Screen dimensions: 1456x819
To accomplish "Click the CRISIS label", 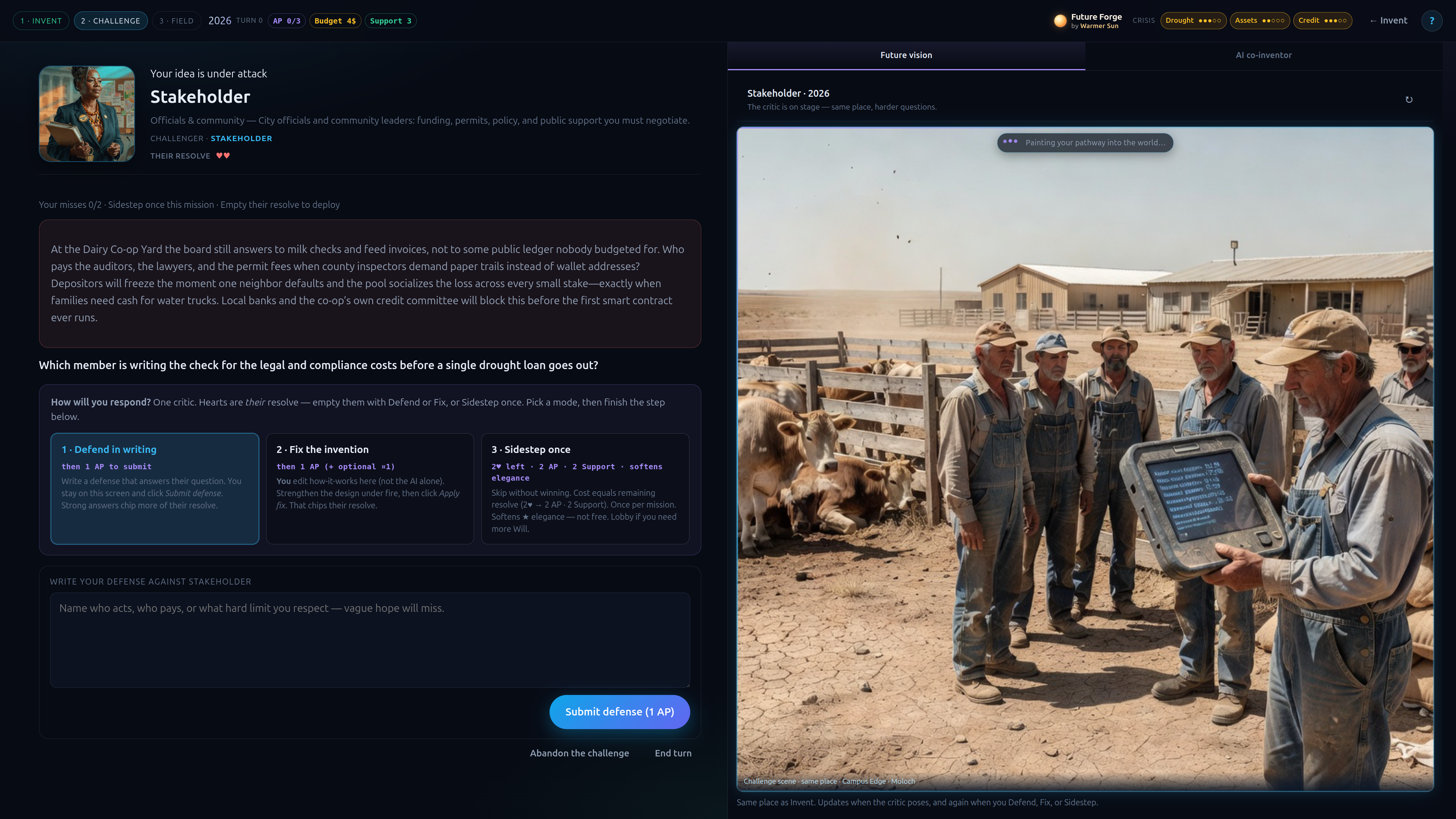I will [1143, 20].
